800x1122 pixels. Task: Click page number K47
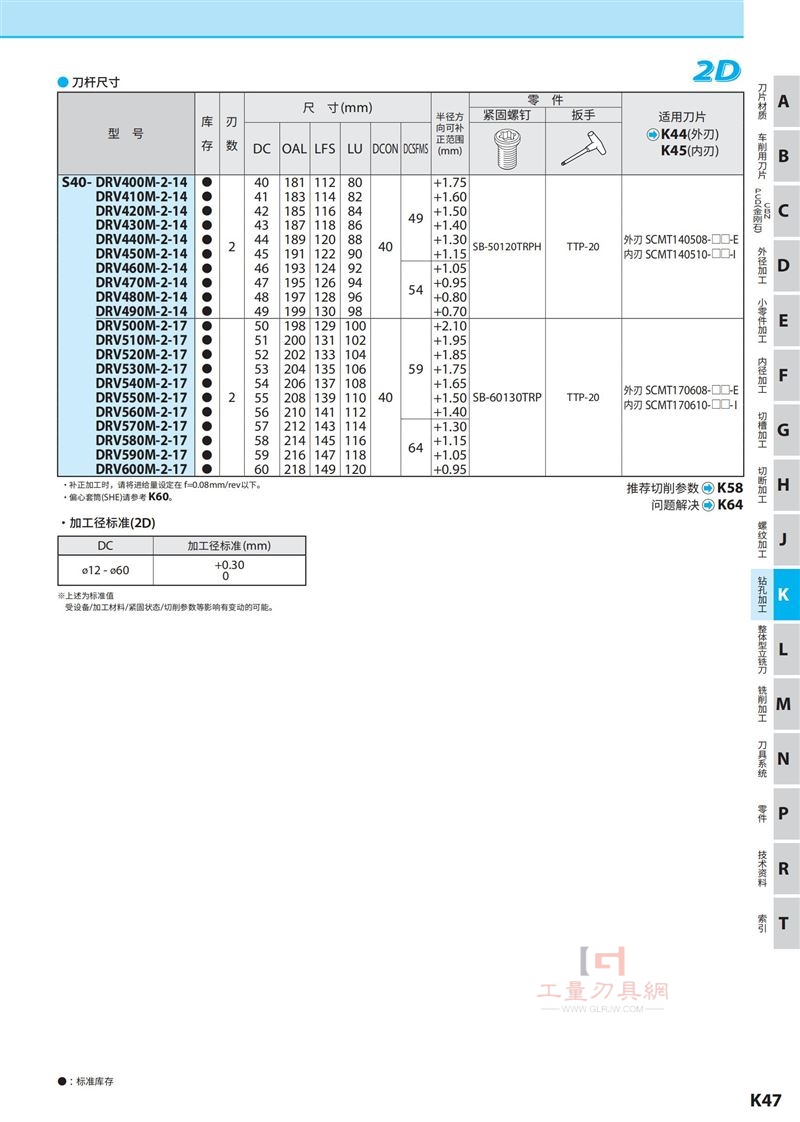click(765, 1101)
